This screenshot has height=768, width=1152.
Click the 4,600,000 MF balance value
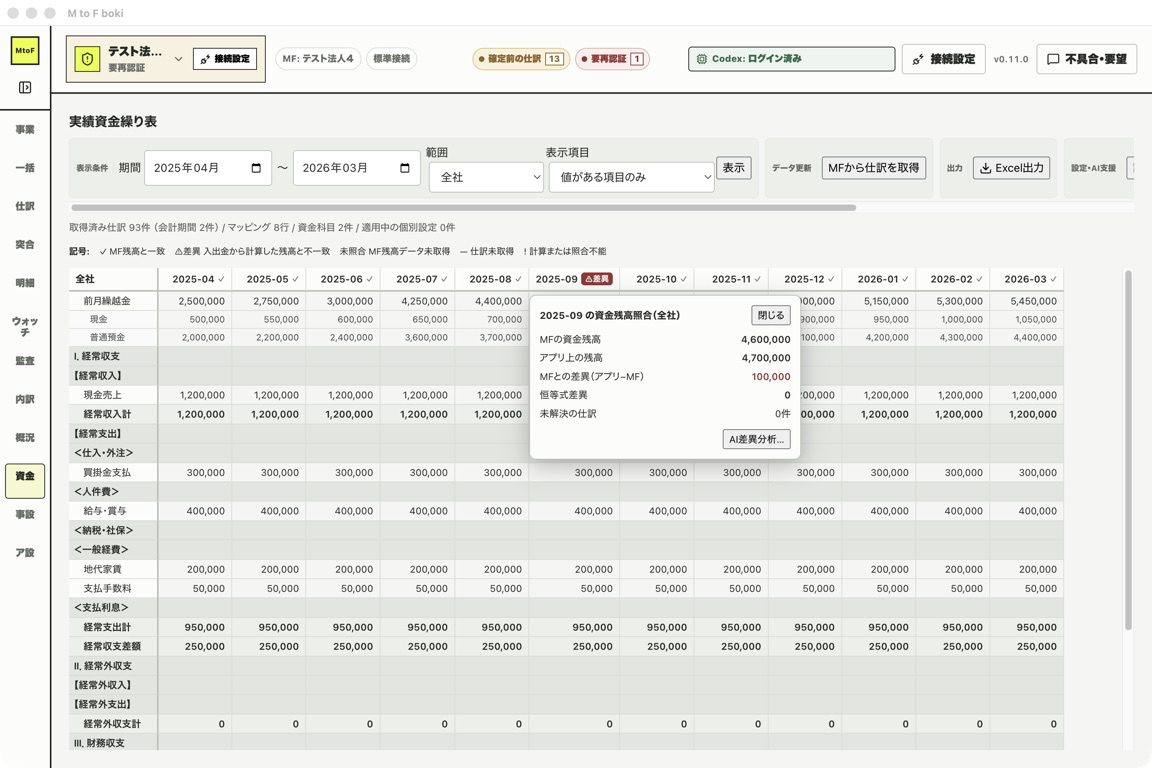click(766, 340)
